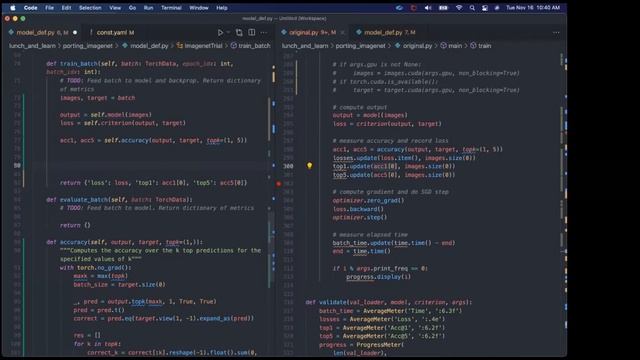Click 'loss.backward()' line in right editor
The width and height of the screenshot is (640, 360).
coord(358,209)
